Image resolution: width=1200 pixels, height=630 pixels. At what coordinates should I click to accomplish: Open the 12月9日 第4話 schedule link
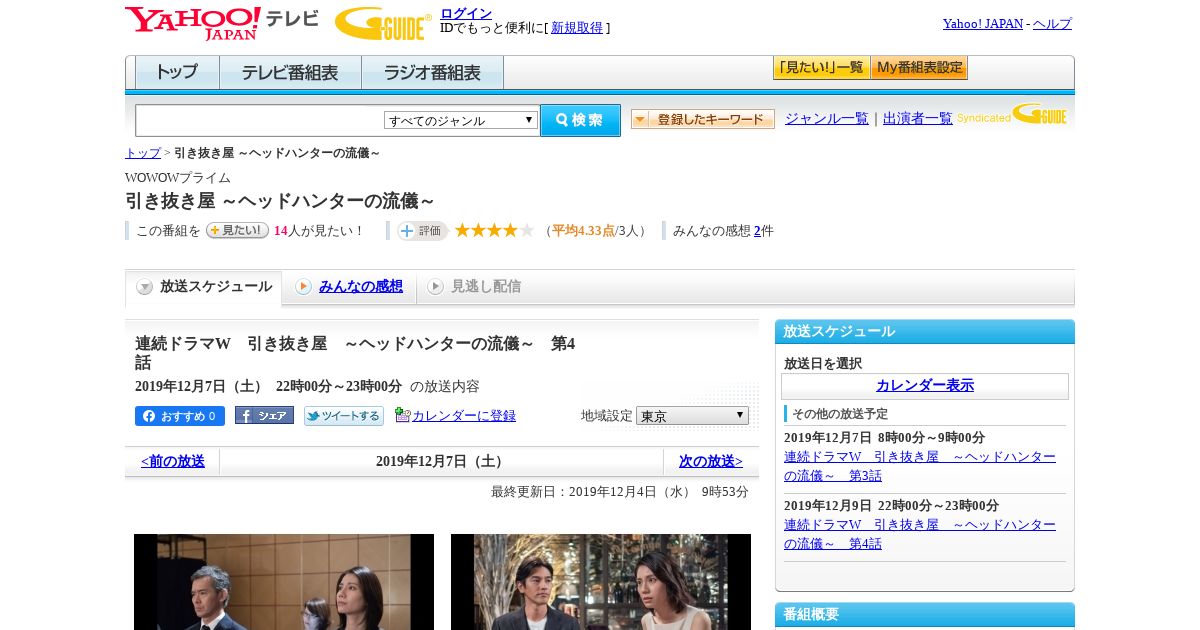click(x=920, y=534)
